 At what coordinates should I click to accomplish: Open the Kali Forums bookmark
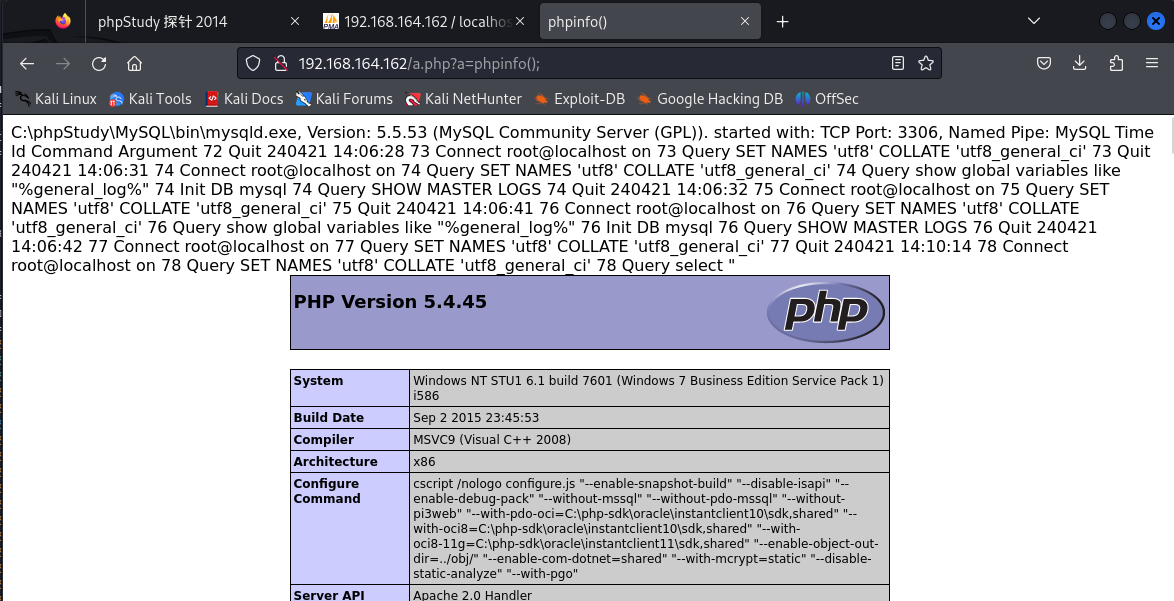pyautogui.click(x=344, y=99)
